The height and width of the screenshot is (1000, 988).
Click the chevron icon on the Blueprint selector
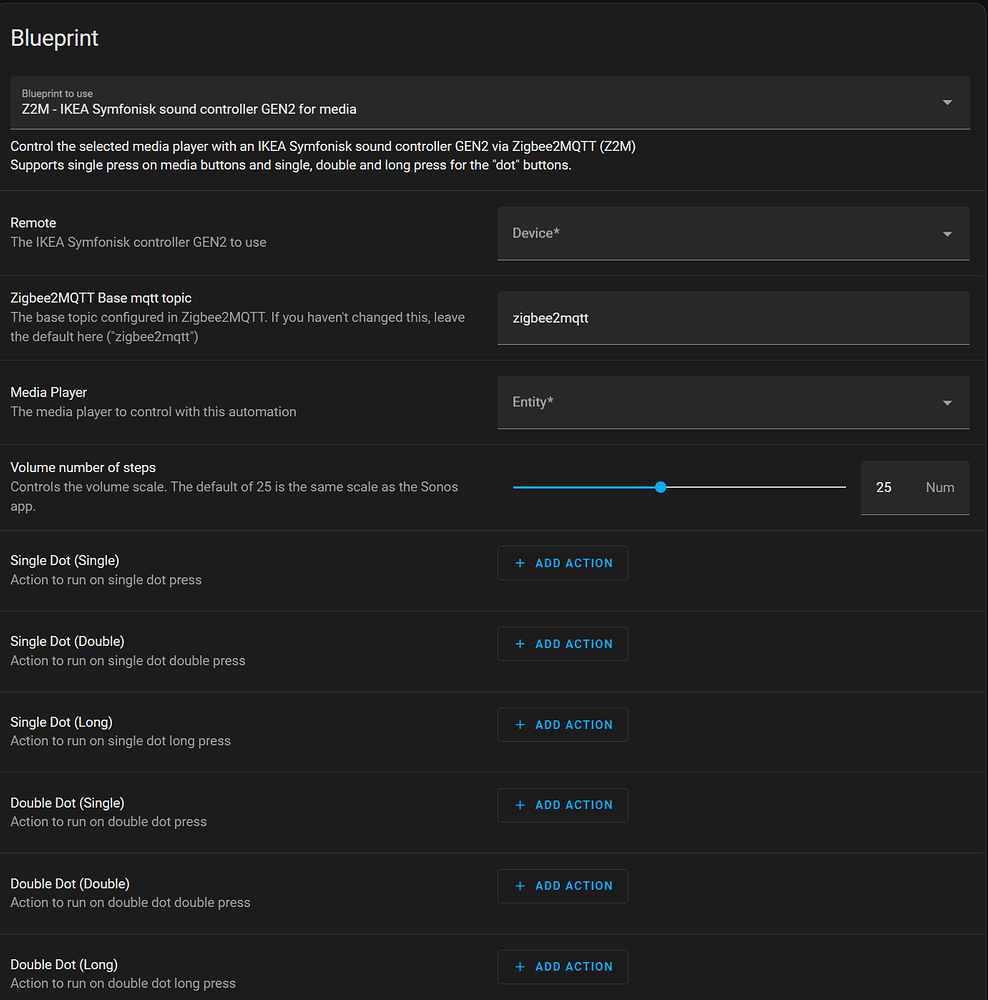click(946, 102)
